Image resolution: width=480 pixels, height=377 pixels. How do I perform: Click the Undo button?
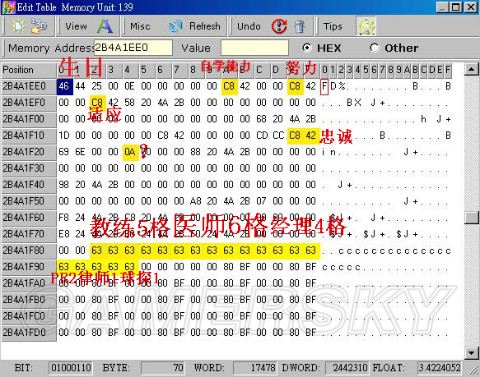click(249, 26)
